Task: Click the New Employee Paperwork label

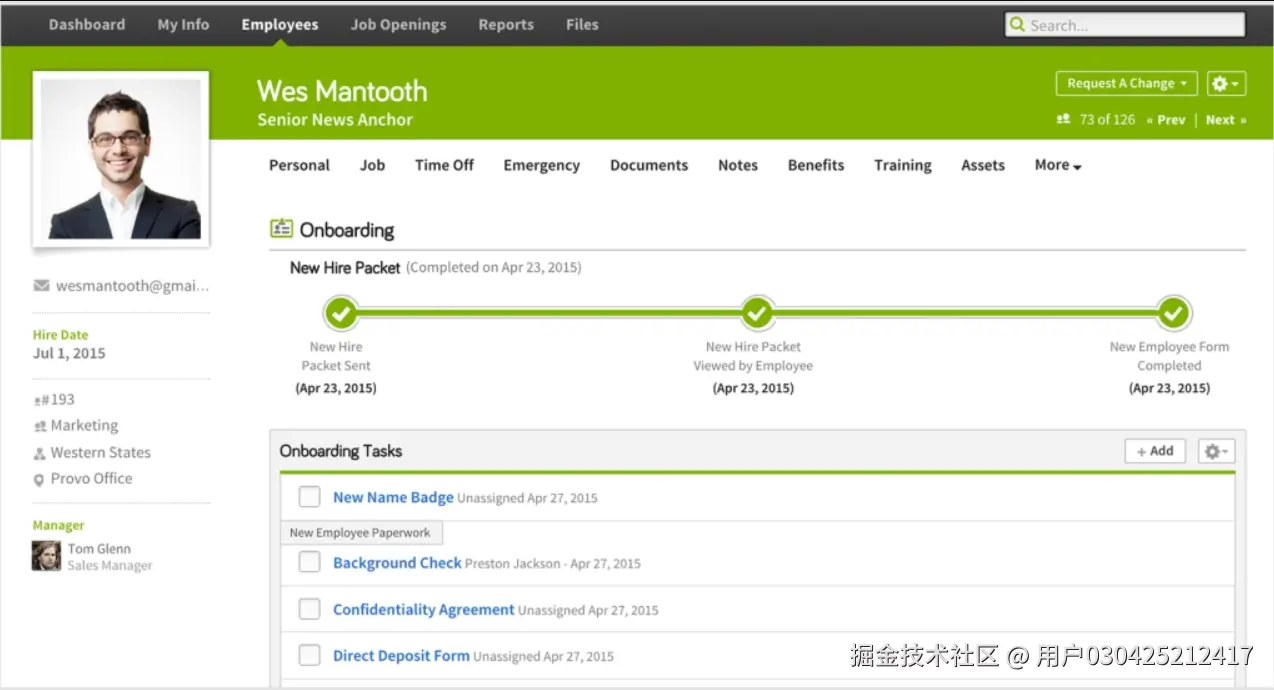Action: pyautogui.click(x=360, y=533)
